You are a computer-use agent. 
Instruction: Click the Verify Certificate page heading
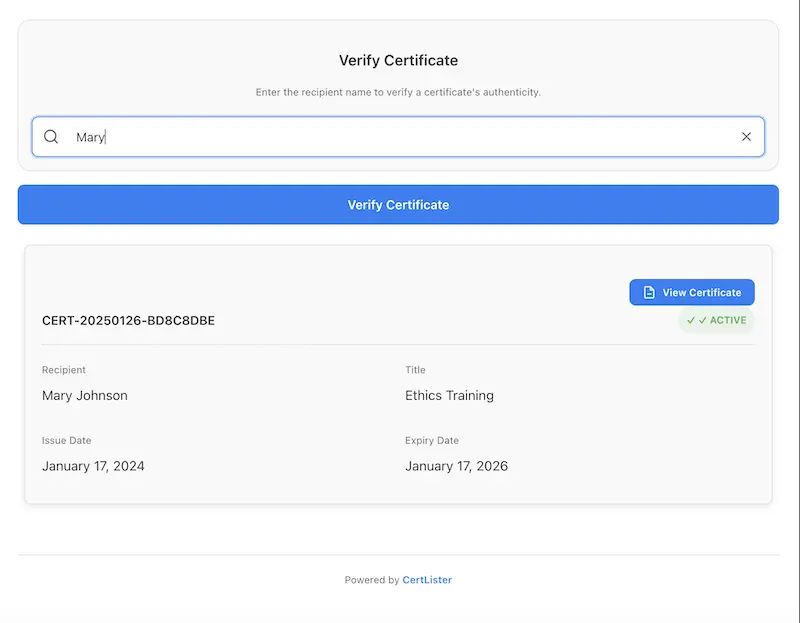[x=398, y=60]
